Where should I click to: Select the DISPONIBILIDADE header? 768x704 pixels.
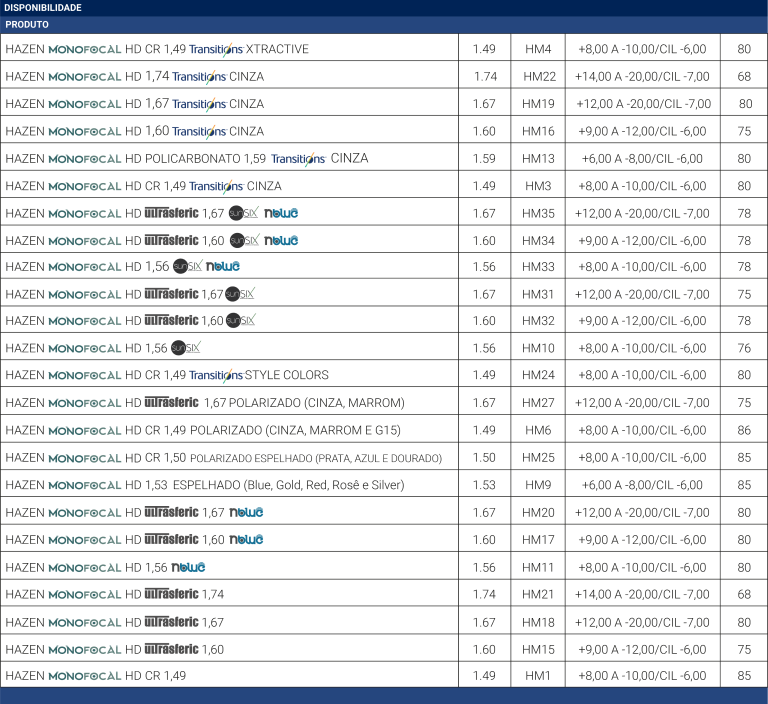point(43,8)
